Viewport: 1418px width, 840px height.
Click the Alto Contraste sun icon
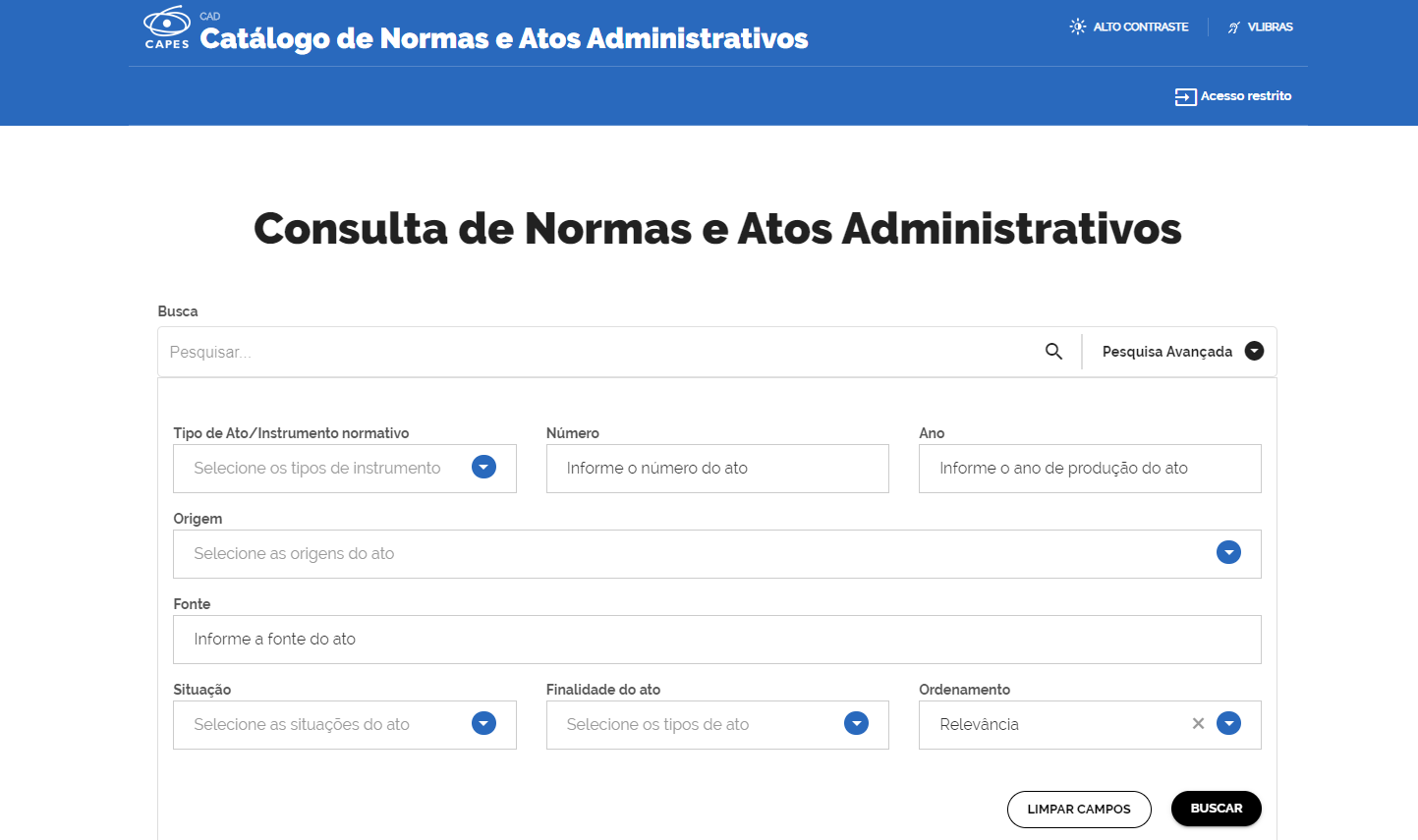(x=1078, y=27)
